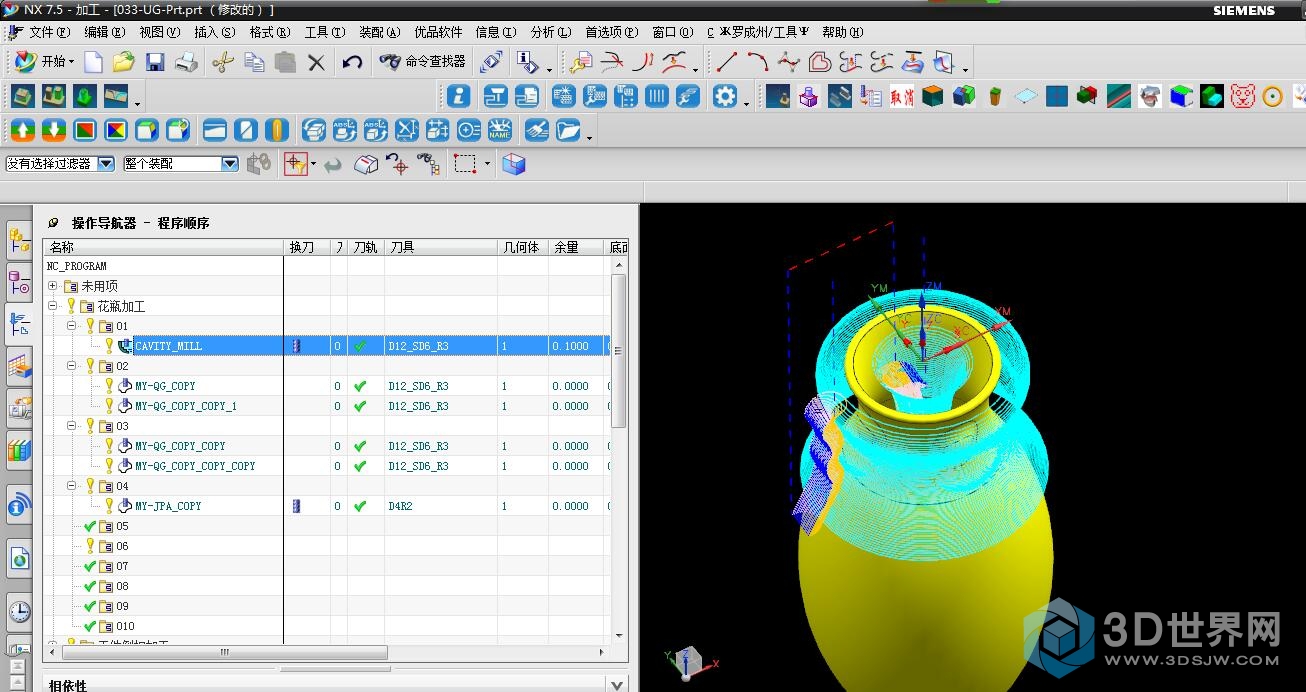Sort by the 刀具 column header

441,247
